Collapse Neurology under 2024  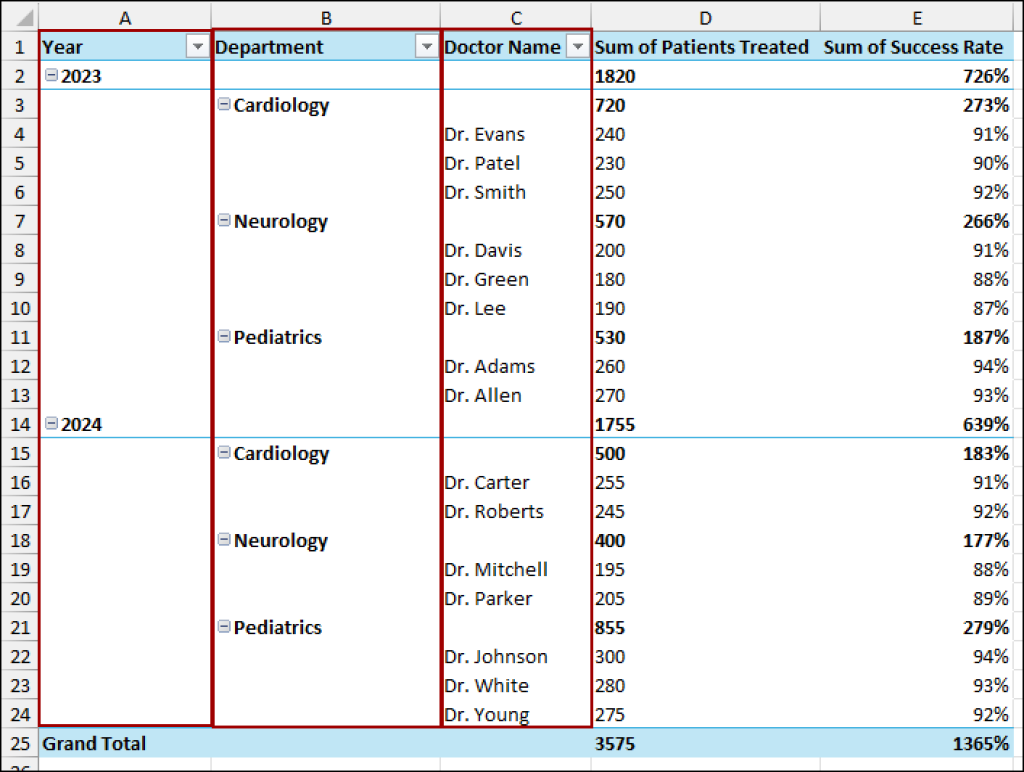(224, 540)
